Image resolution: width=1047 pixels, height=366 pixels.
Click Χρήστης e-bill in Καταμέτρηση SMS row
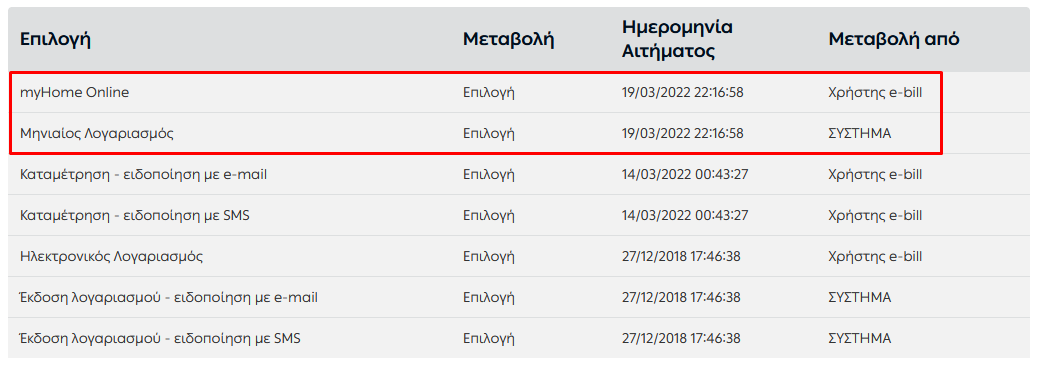tap(875, 215)
